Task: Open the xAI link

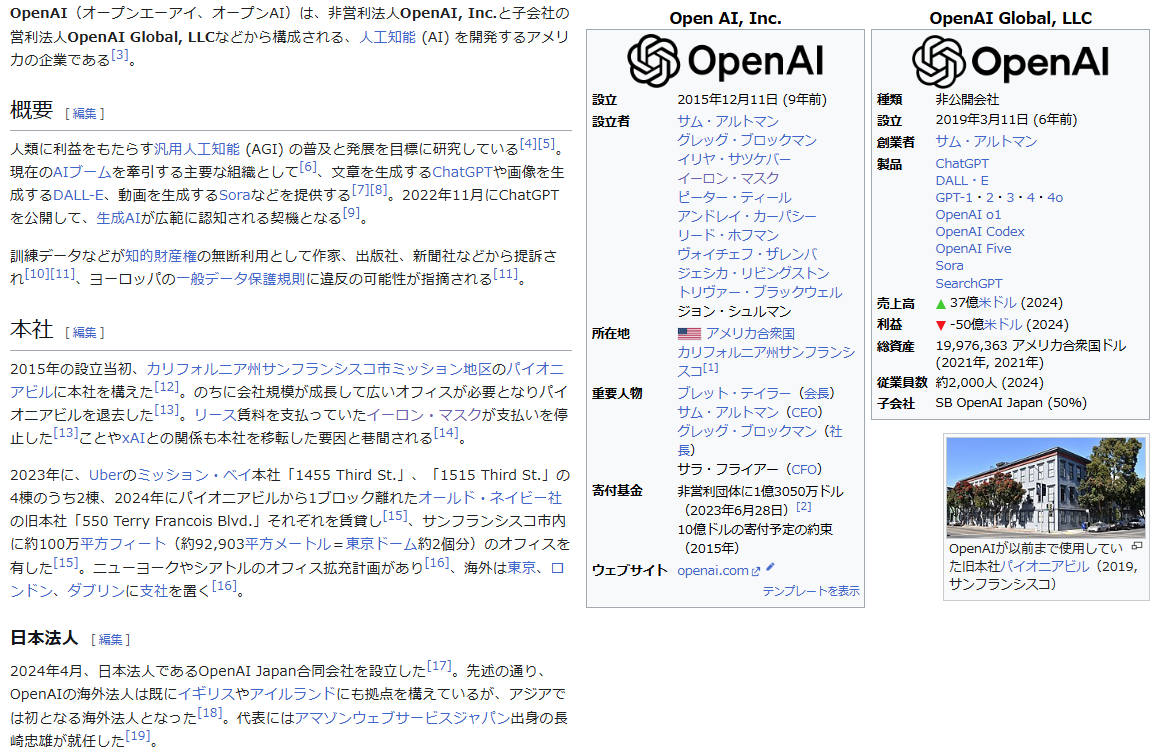Action: 133,438
